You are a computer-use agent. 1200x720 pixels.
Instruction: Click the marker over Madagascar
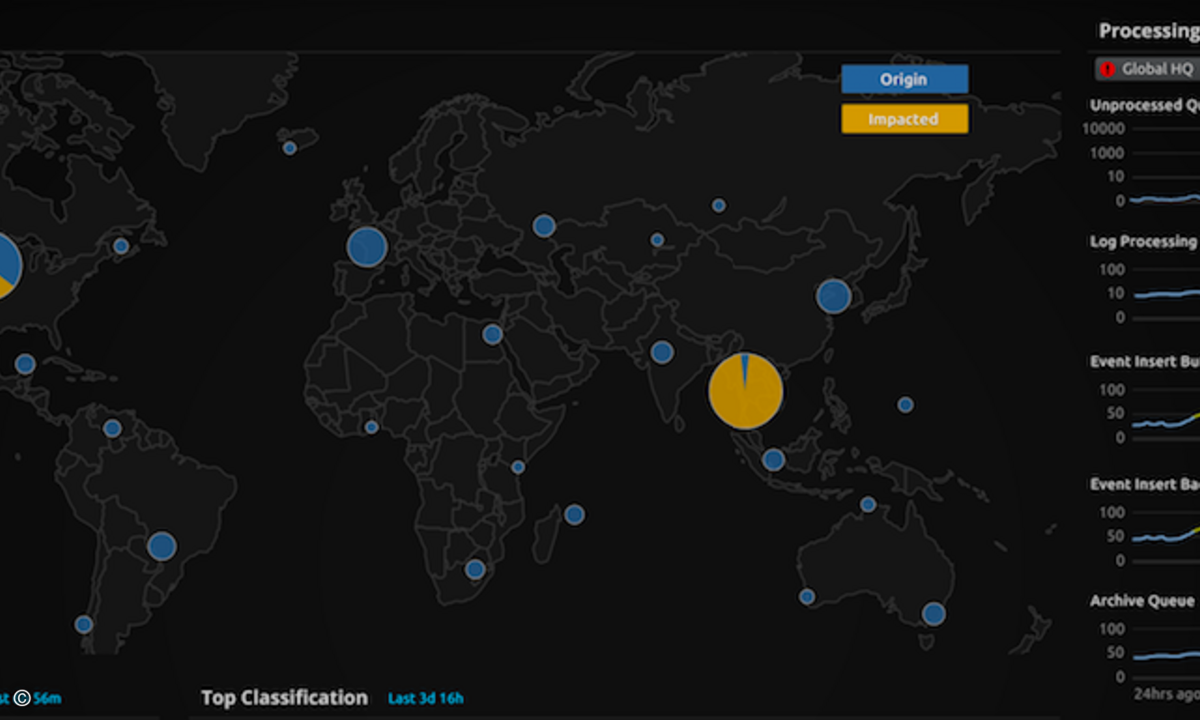pyautogui.click(x=574, y=515)
